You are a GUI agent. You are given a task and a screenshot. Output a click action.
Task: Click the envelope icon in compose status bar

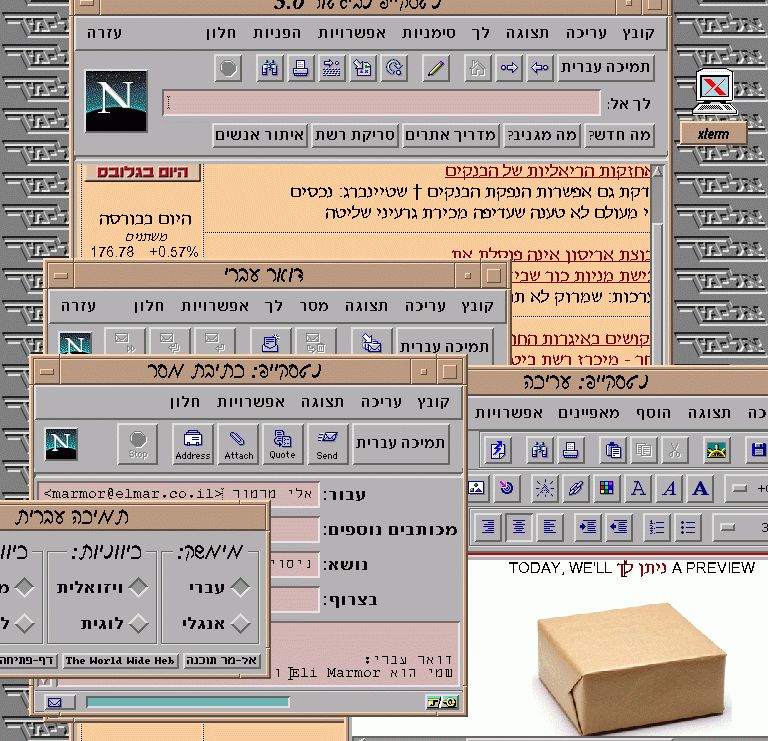tap(55, 702)
